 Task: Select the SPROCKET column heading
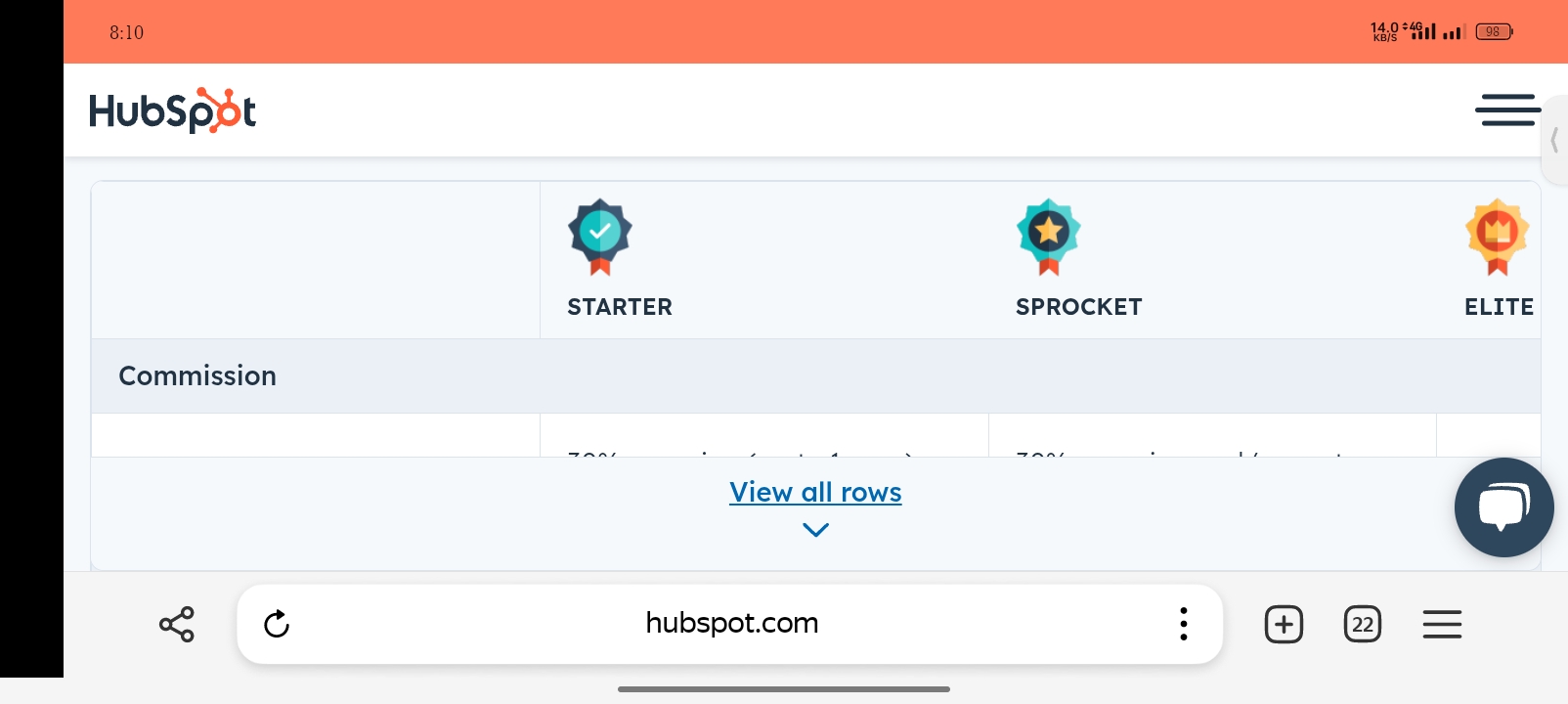click(1078, 307)
